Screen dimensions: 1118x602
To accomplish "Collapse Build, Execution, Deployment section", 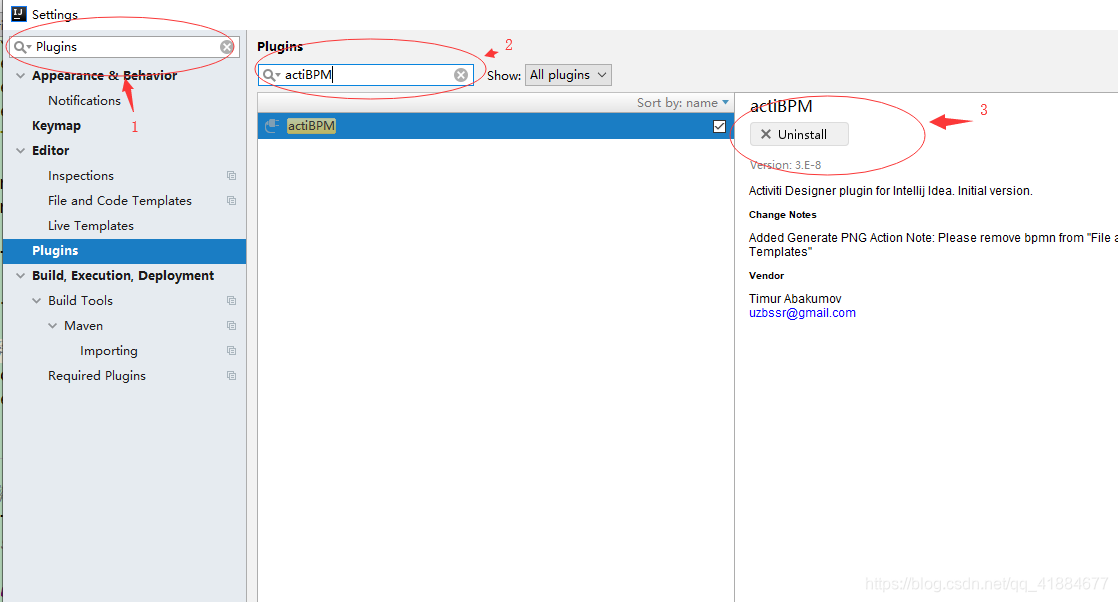I will 21,275.
